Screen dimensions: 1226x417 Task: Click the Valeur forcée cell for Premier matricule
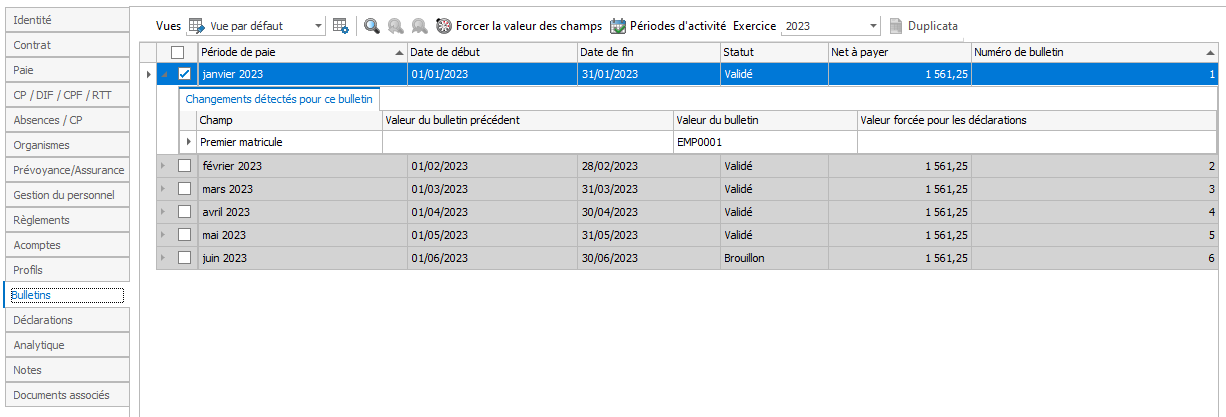[x=1035, y=142]
